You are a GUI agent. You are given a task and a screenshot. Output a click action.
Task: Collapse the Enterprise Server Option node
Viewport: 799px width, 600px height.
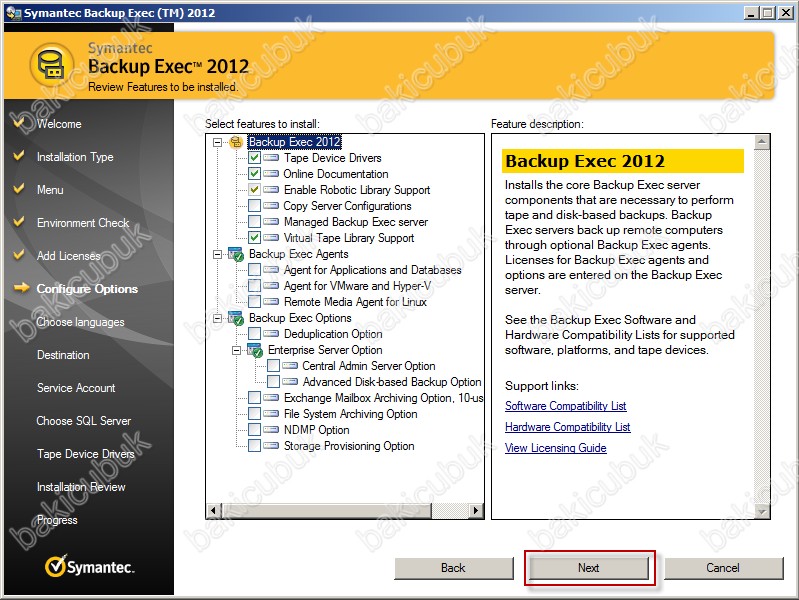pos(236,350)
